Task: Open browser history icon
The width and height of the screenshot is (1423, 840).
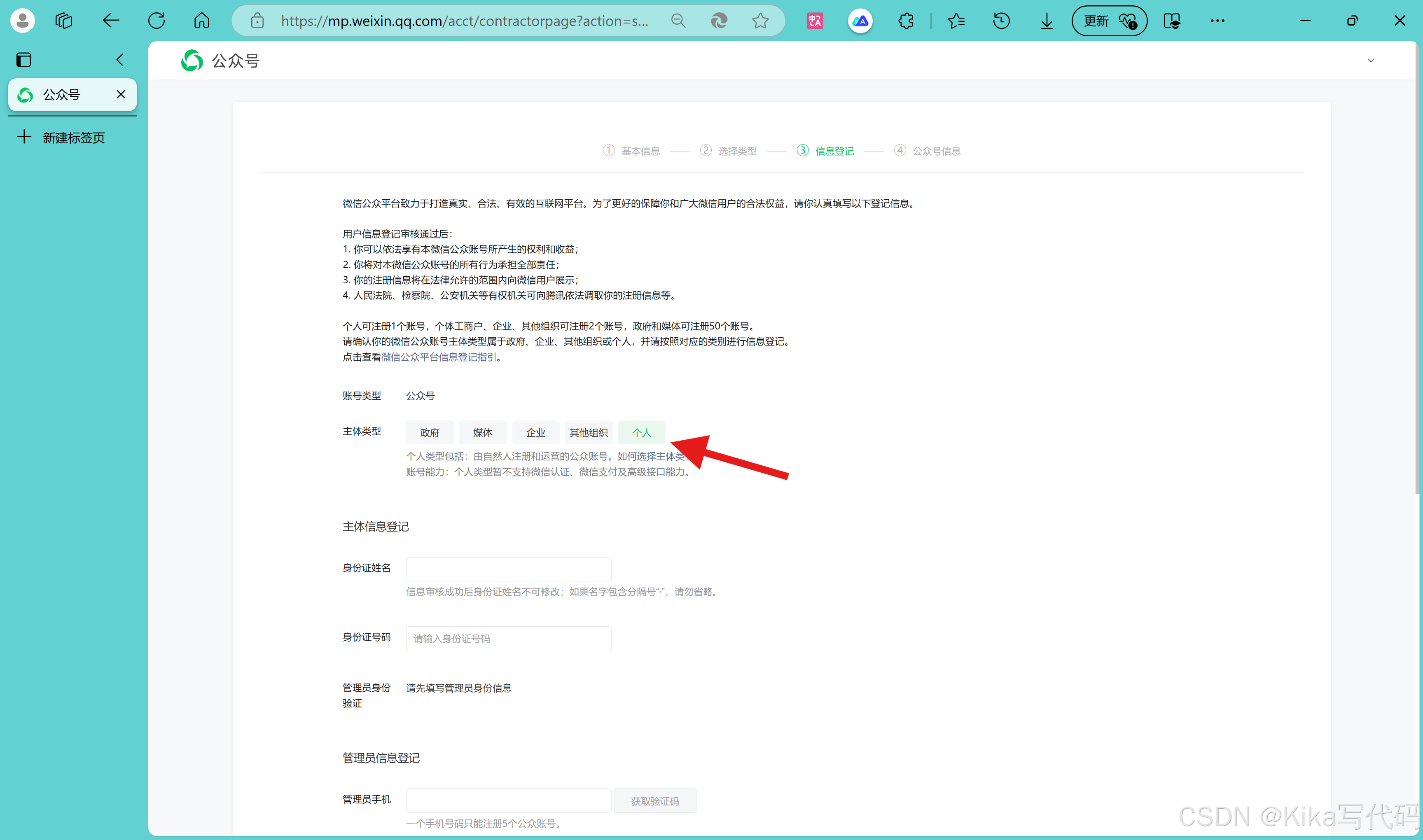Action: [1001, 21]
